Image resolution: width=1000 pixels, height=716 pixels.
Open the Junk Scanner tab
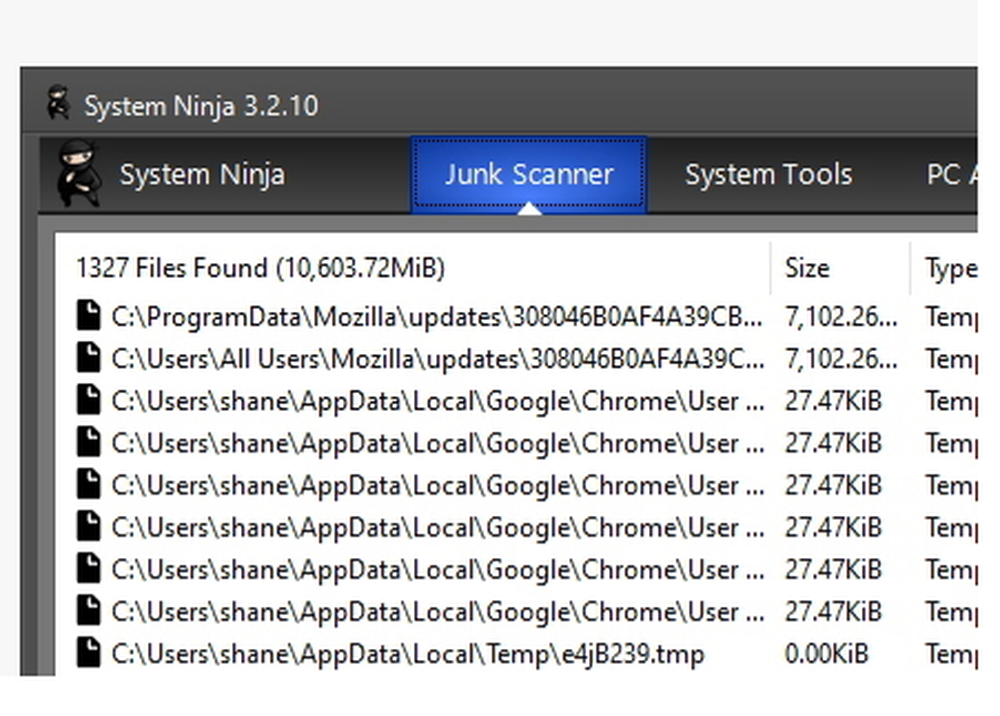[528, 175]
